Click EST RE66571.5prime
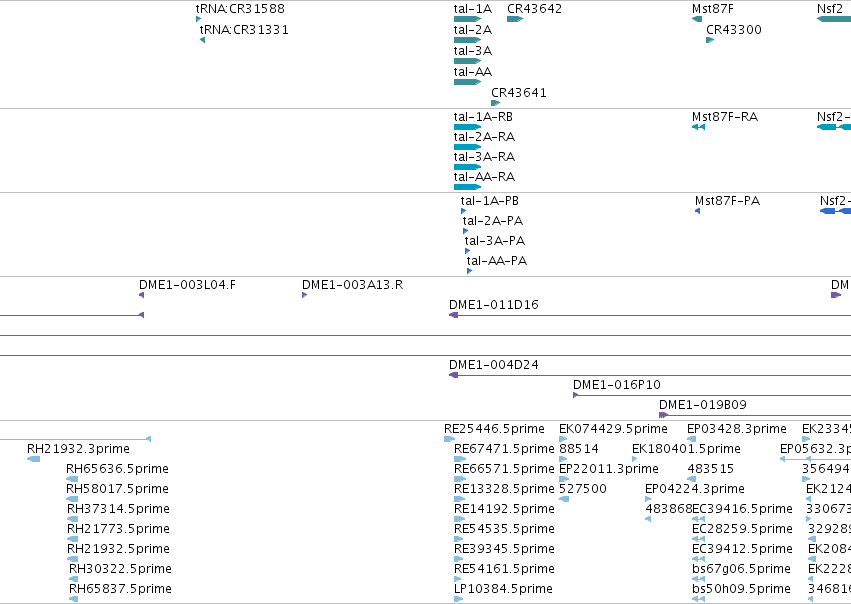This screenshot has width=851, height=604. (460, 479)
